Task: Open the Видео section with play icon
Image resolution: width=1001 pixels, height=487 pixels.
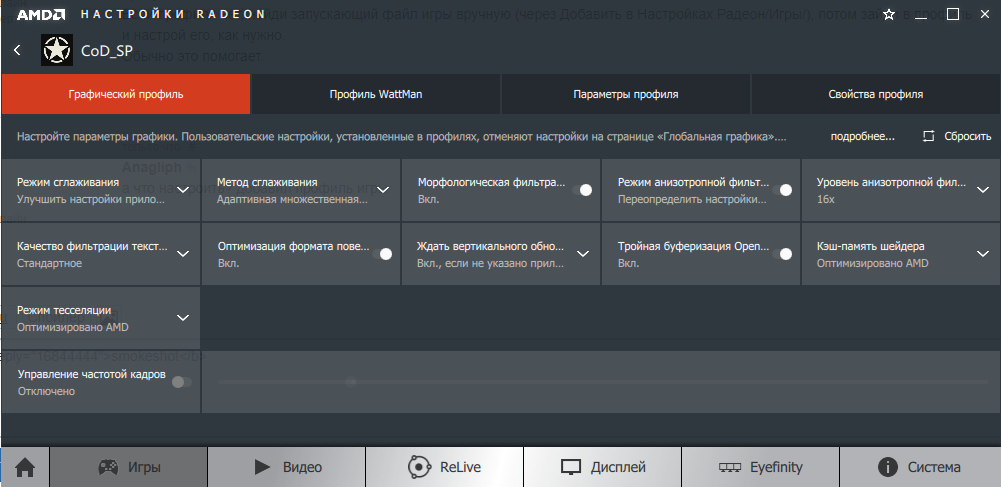Action: tap(287, 467)
